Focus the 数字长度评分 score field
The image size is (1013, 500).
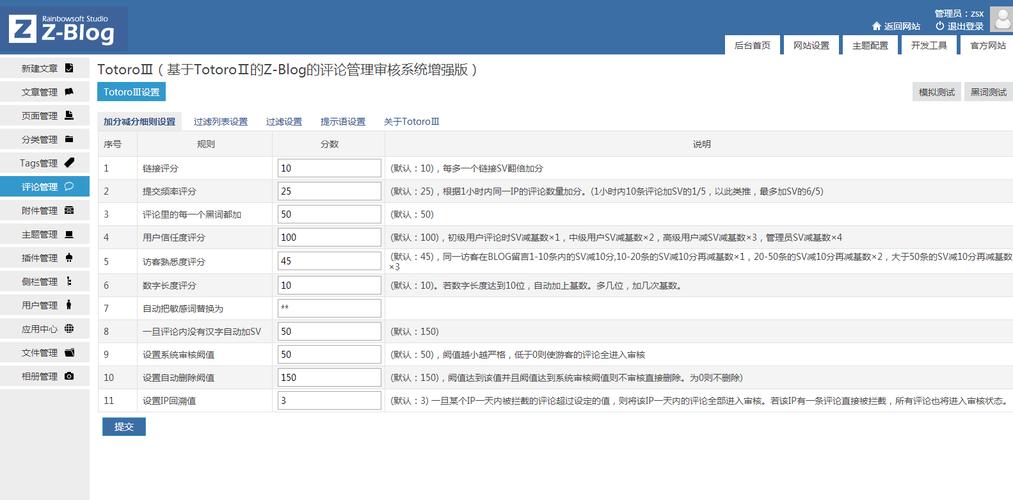coord(329,285)
